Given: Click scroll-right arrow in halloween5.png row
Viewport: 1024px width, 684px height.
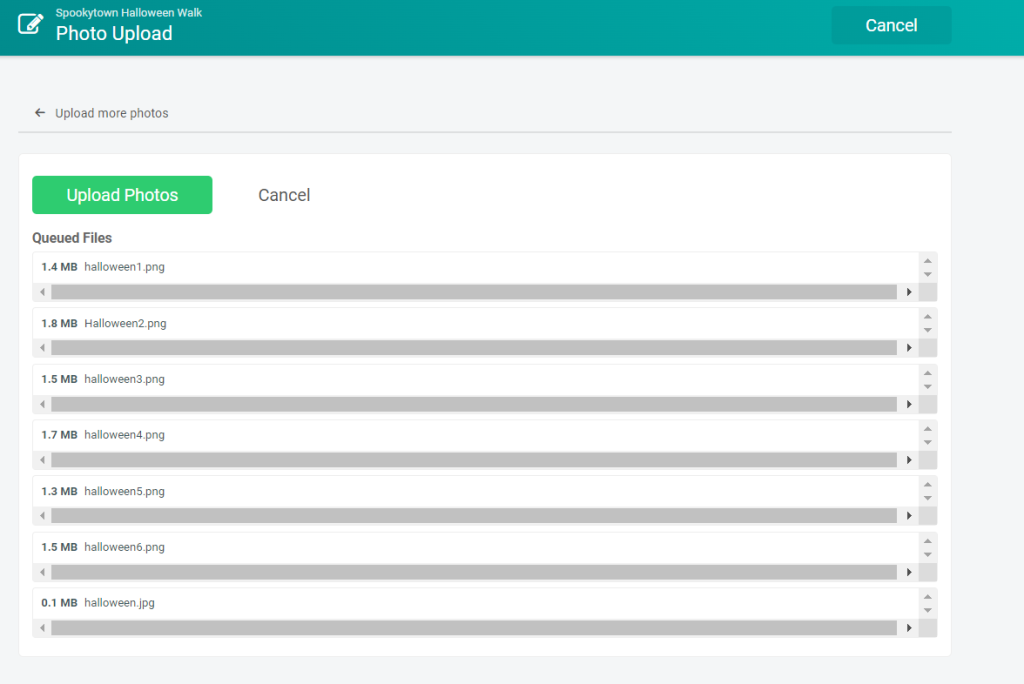Looking at the screenshot, I should coord(909,516).
